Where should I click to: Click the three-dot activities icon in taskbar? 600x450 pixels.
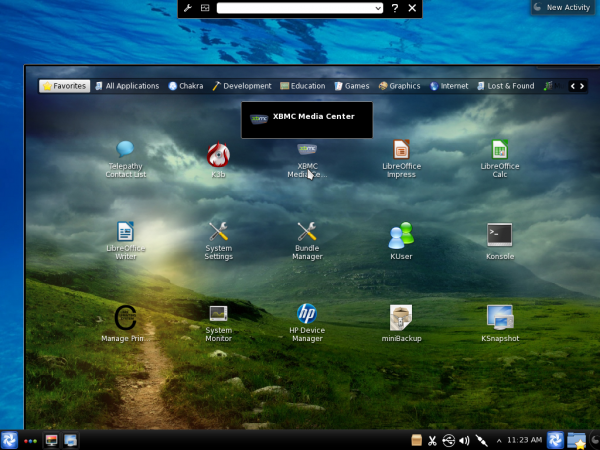coord(31,441)
